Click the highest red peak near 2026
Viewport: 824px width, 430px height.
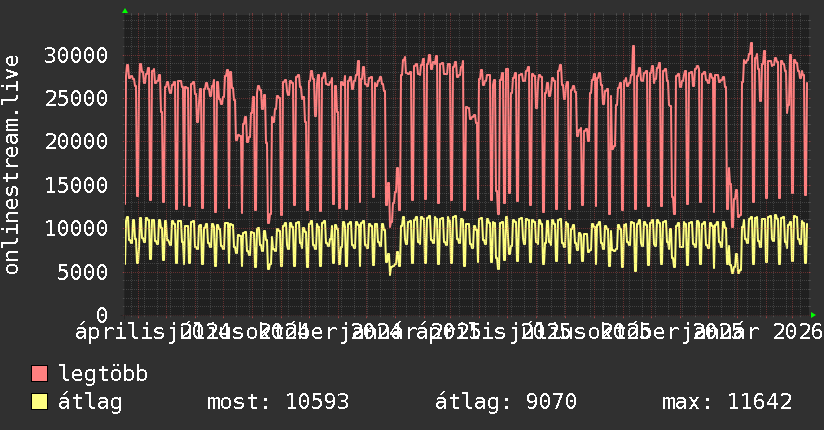pos(751,44)
